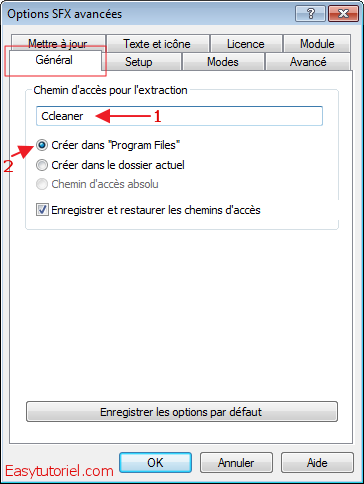Viewport: 364px width, 484px height.
Task: Open the Texte et icône tab
Action: pyautogui.click(x=157, y=44)
